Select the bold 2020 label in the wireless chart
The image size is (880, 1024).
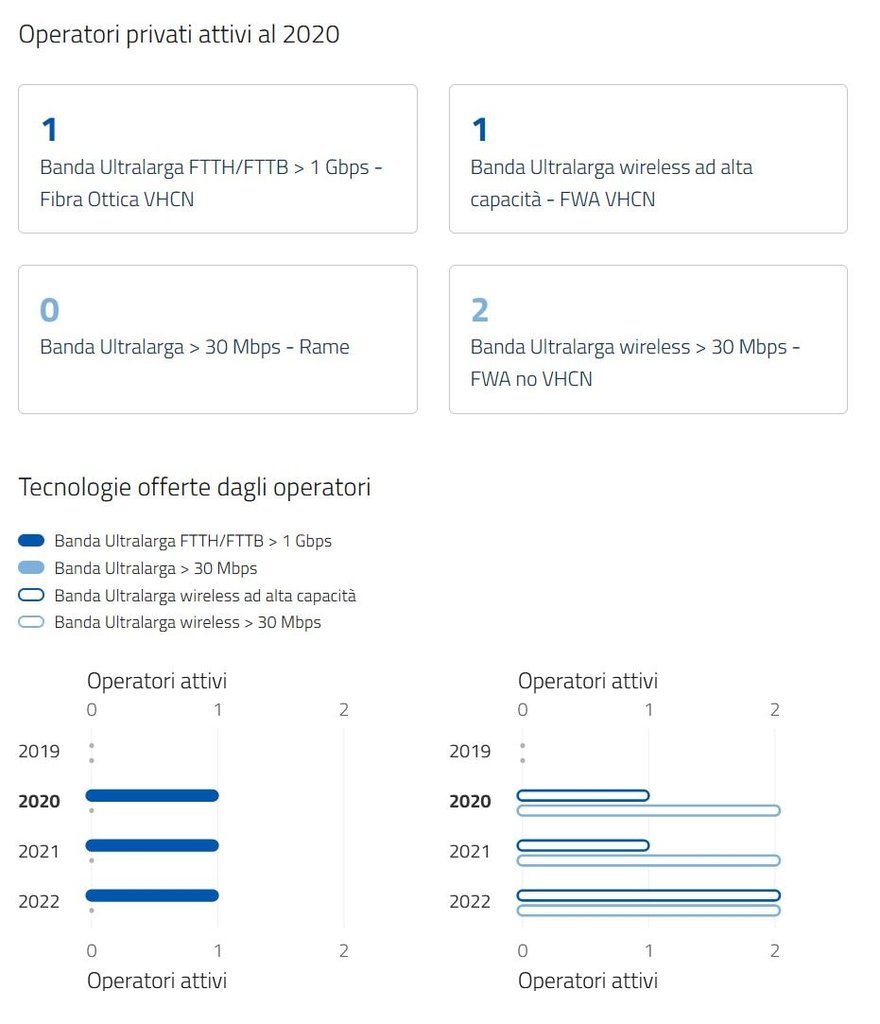[470, 801]
